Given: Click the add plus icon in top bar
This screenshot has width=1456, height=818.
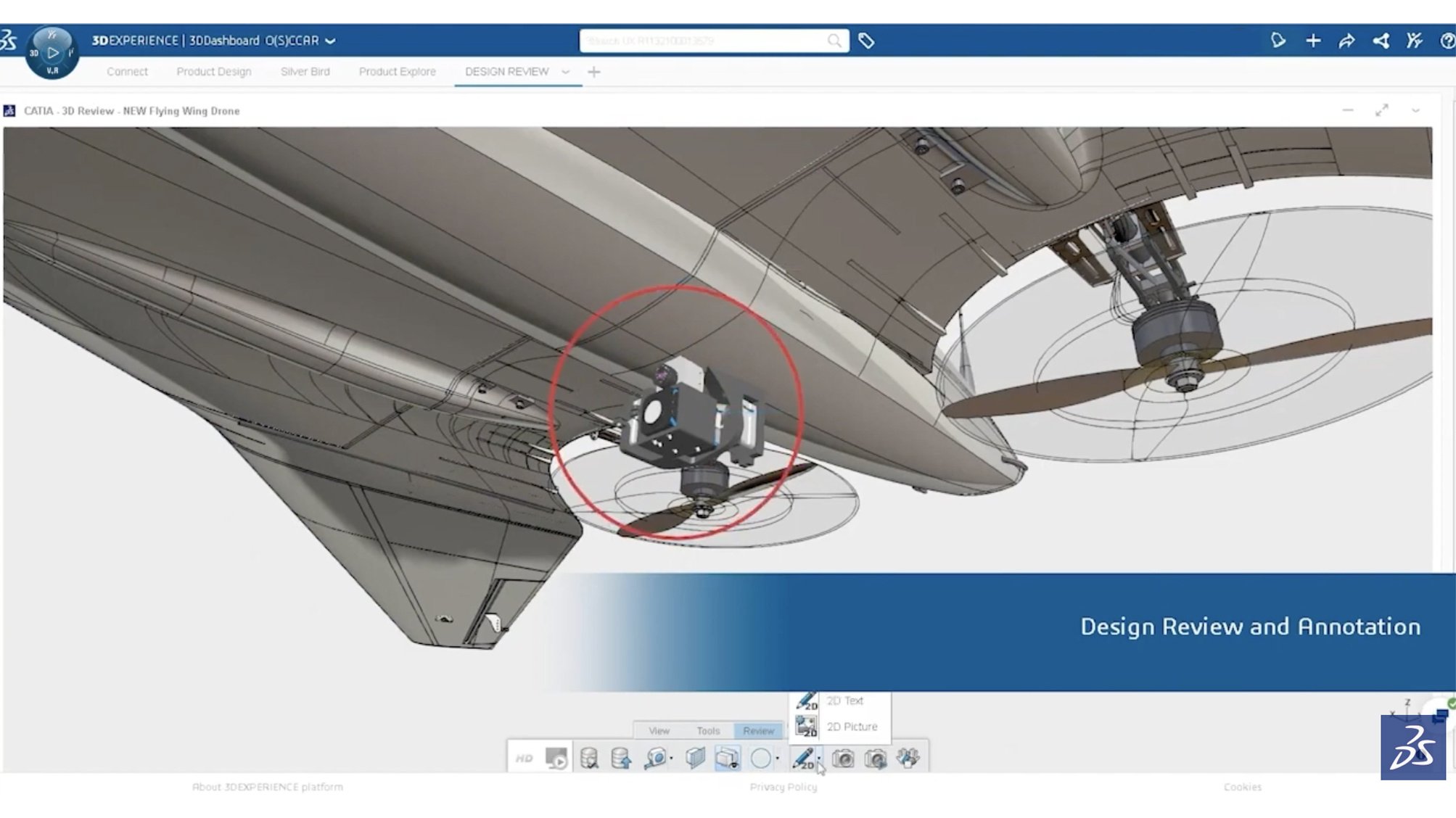Looking at the screenshot, I should [1313, 41].
